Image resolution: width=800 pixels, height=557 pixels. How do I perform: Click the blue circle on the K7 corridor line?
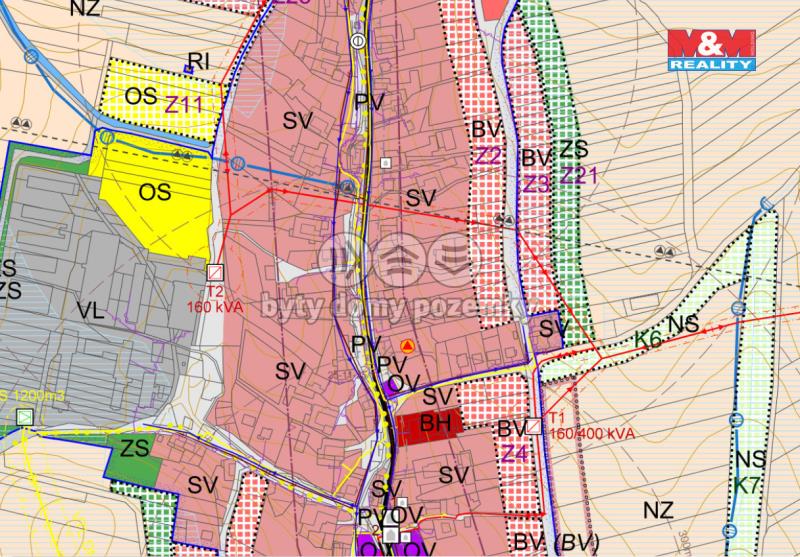click(x=737, y=420)
